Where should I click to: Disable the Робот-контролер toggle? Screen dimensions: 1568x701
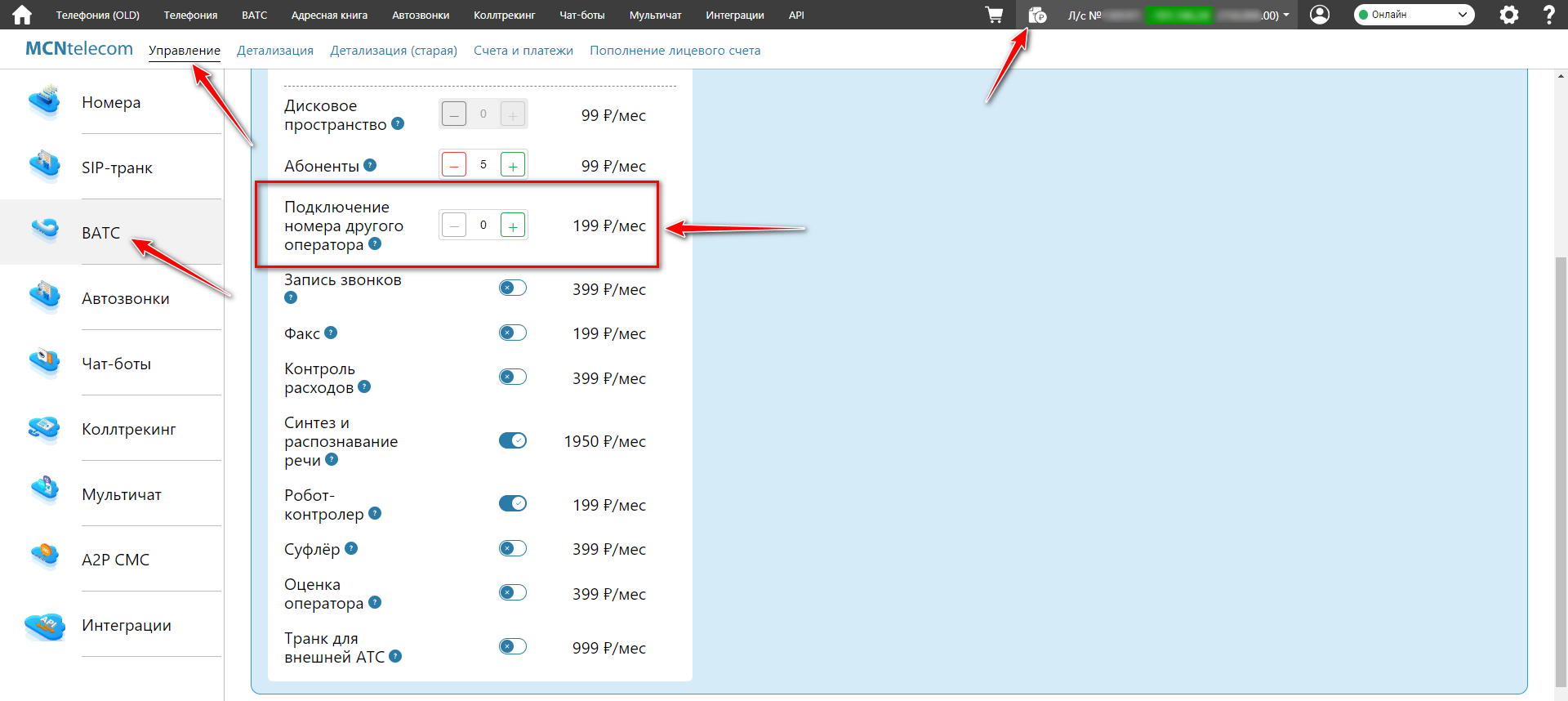pyautogui.click(x=513, y=503)
